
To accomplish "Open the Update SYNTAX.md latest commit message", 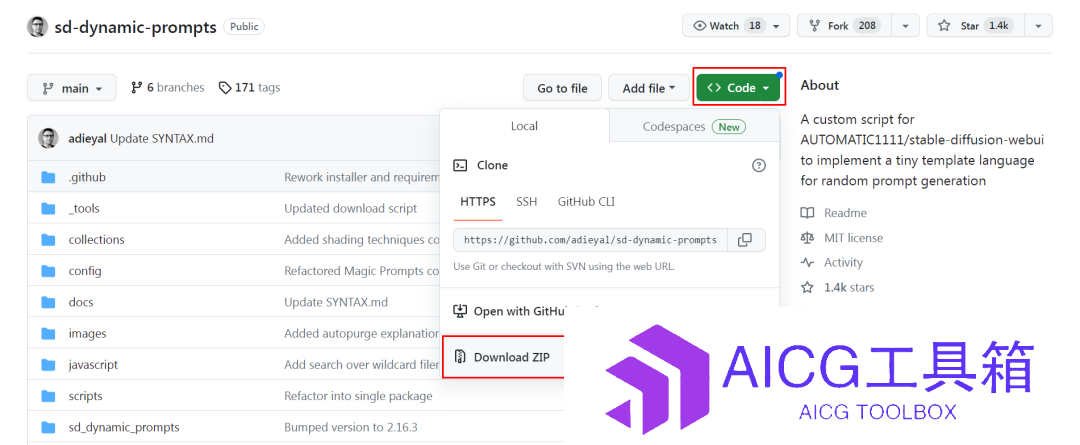I will (x=162, y=138).
